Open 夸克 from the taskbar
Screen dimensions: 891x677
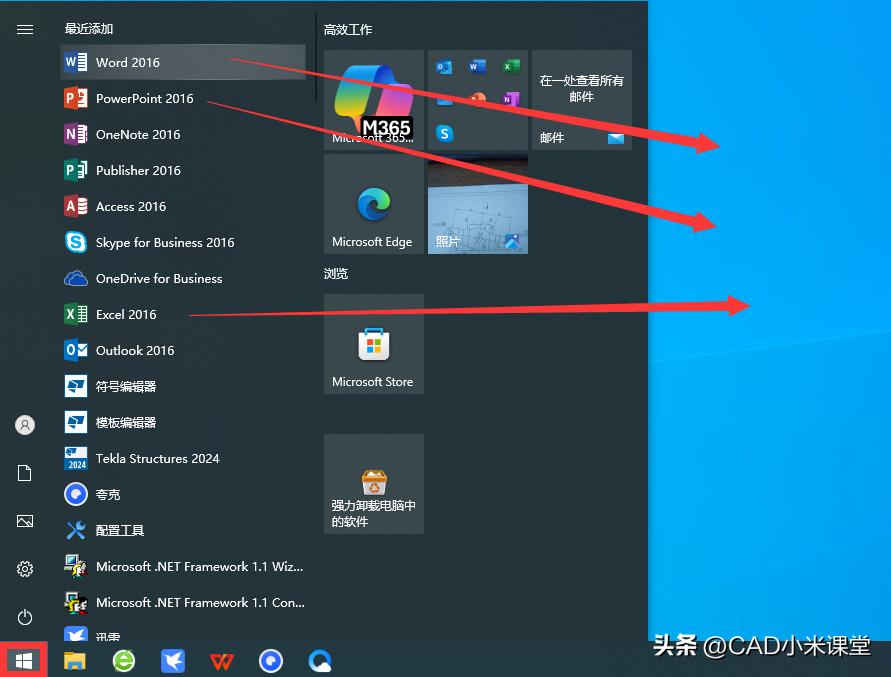[270, 661]
